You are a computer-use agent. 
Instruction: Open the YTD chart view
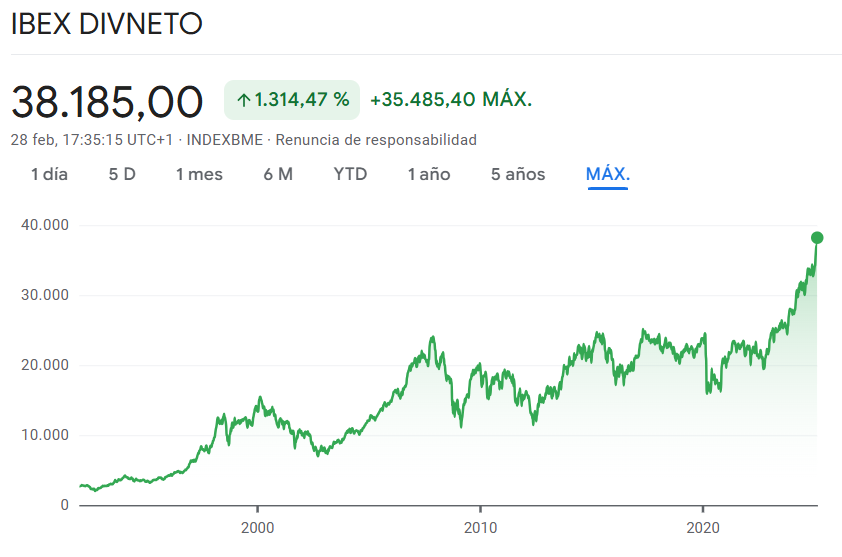point(350,174)
